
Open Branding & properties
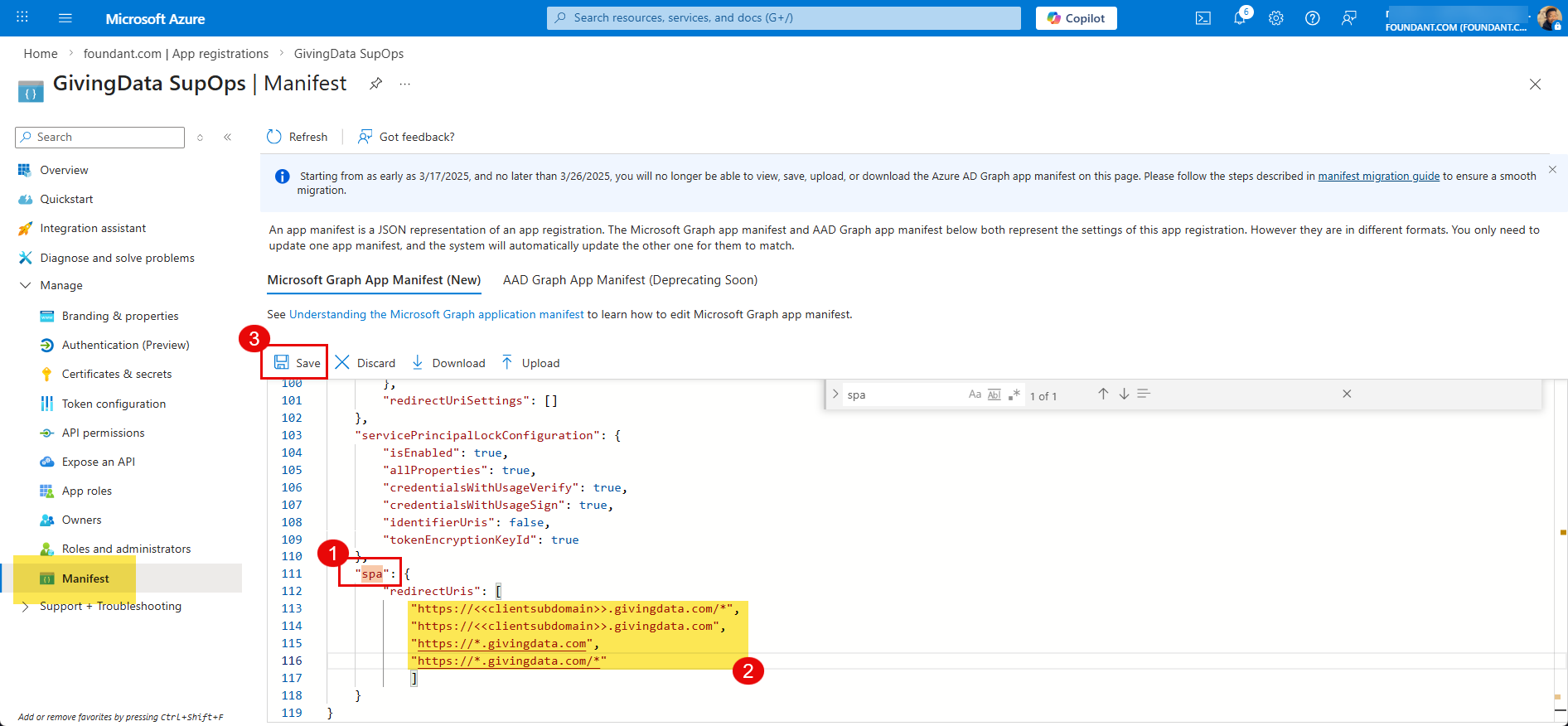point(120,316)
